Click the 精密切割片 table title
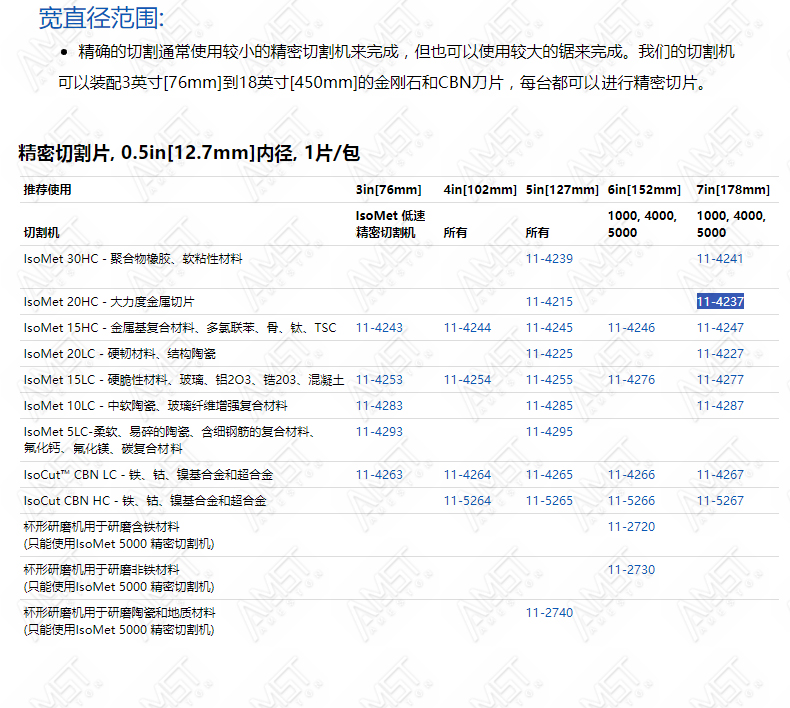Screen dimensions: 790x708 tap(189, 153)
